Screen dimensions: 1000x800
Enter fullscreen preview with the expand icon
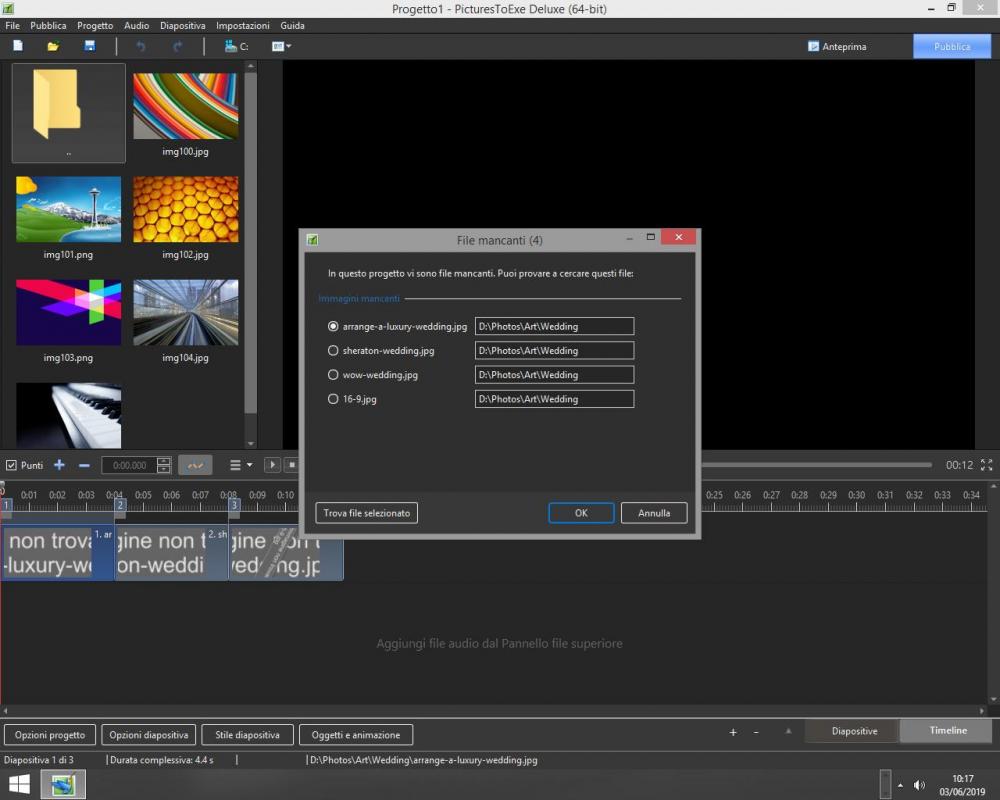[986, 465]
